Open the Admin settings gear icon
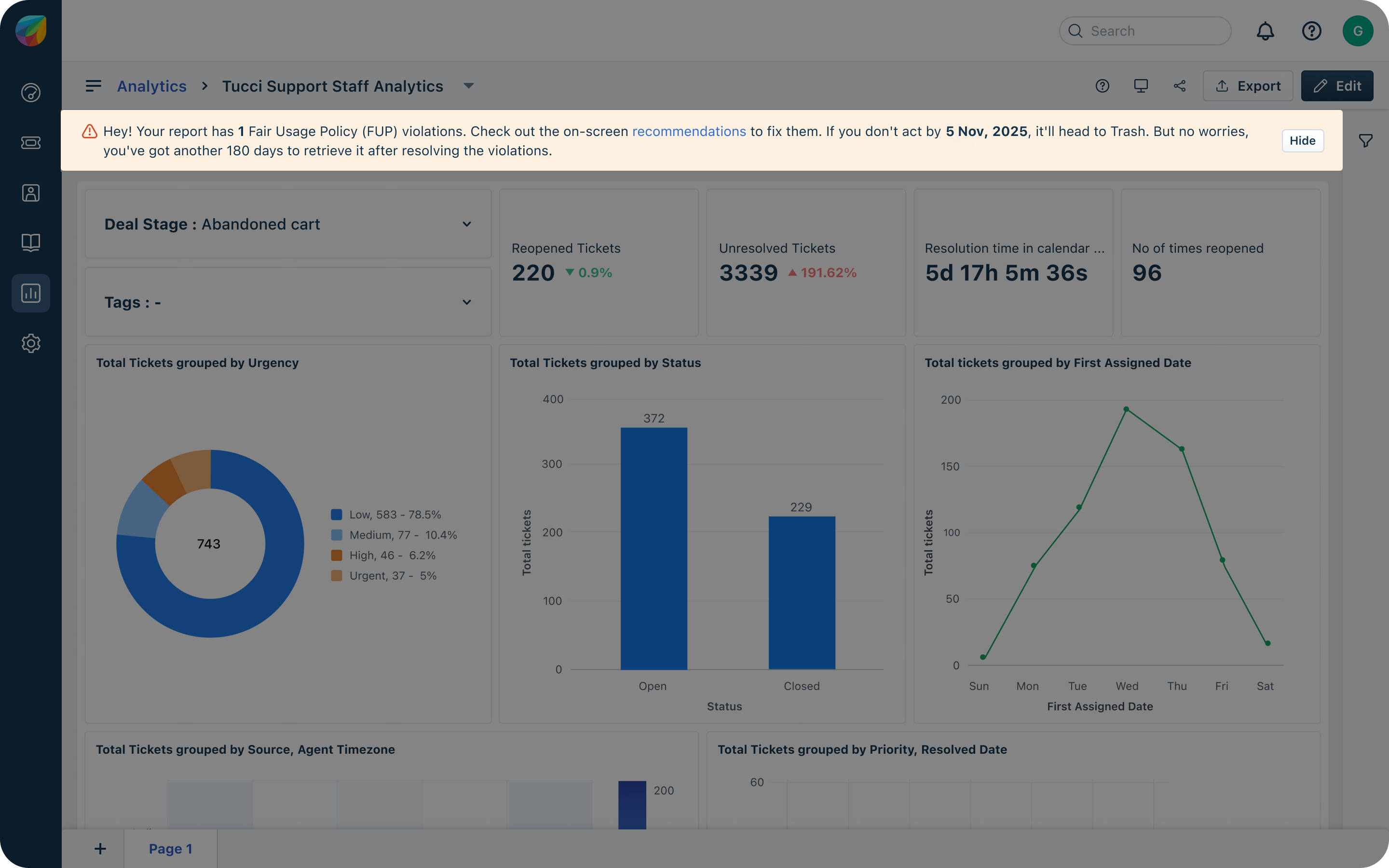Screen dimensions: 1389x868 30,343
